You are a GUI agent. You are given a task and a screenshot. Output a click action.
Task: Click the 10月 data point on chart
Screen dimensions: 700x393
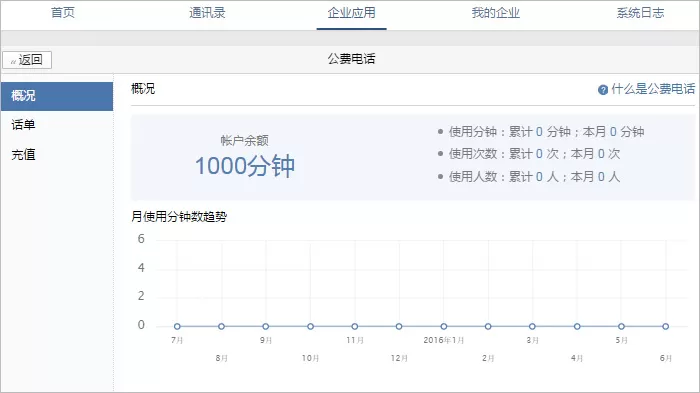tap(310, 326)
